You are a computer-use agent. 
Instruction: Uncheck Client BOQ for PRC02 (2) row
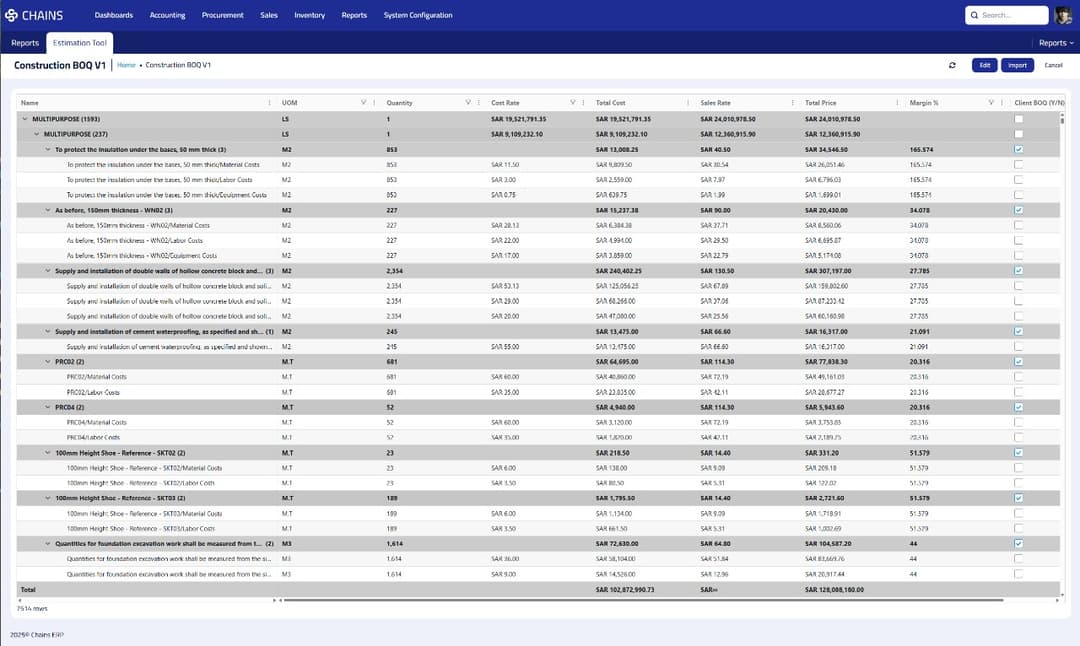tap(1018, 361)
